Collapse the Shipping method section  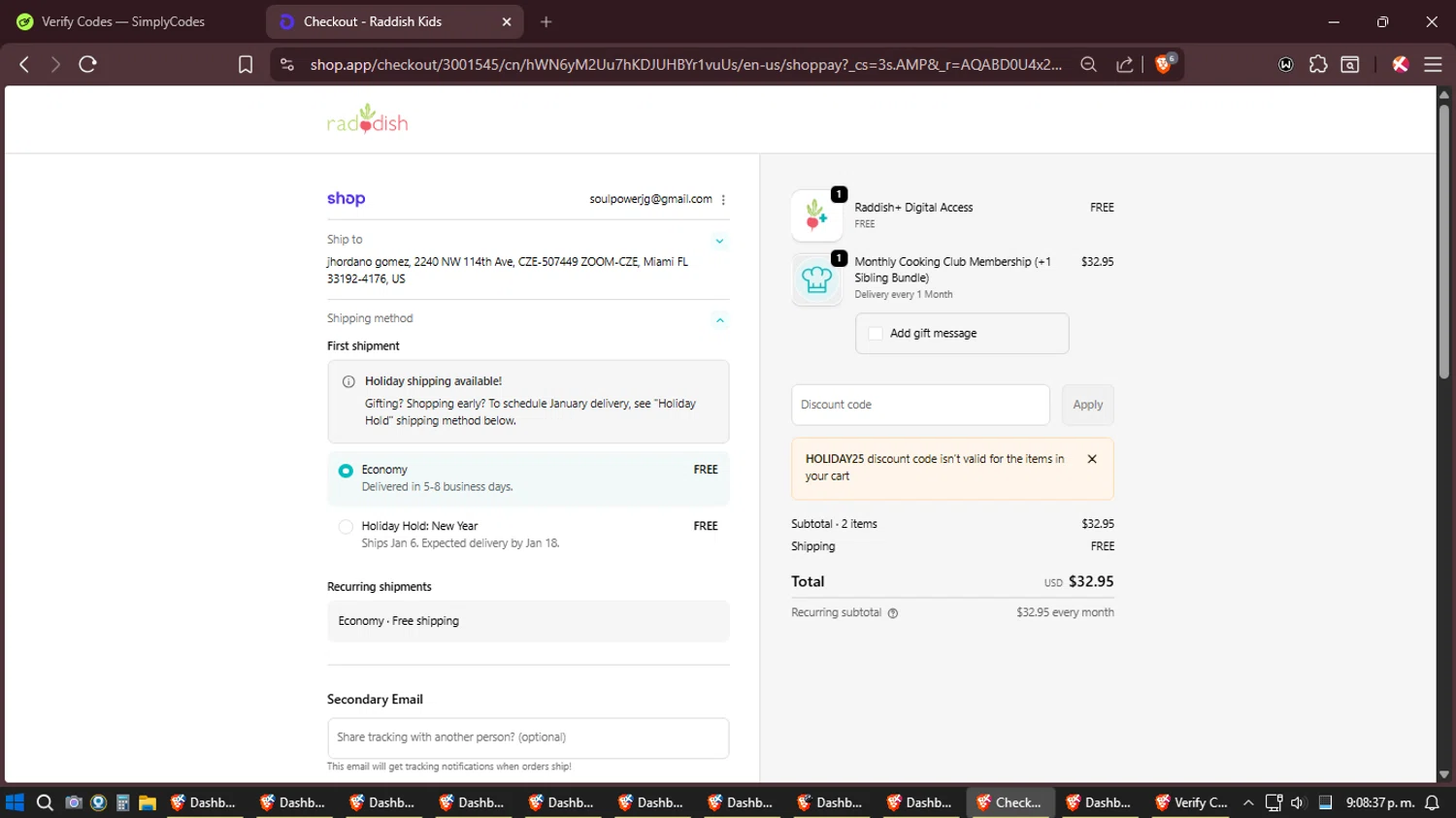click(719, 320)
